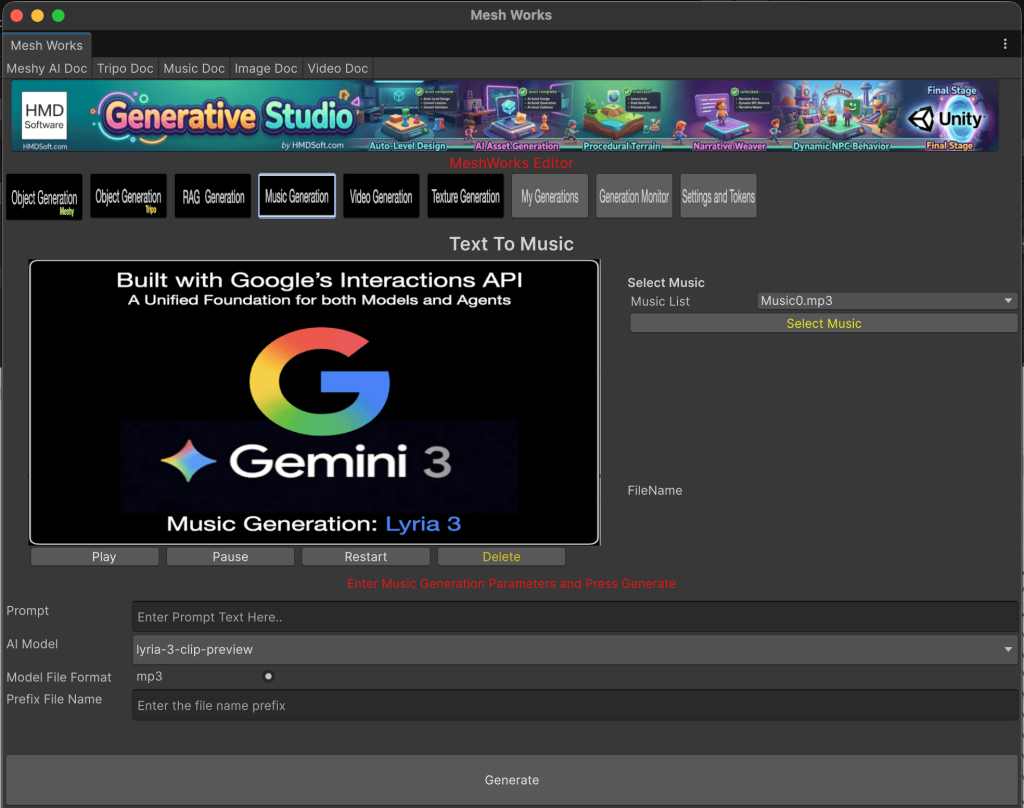Open the three-dot window options menu
Image resolution: width=1024 pixels, height=808 pixels.
(x=1004, y=44)
